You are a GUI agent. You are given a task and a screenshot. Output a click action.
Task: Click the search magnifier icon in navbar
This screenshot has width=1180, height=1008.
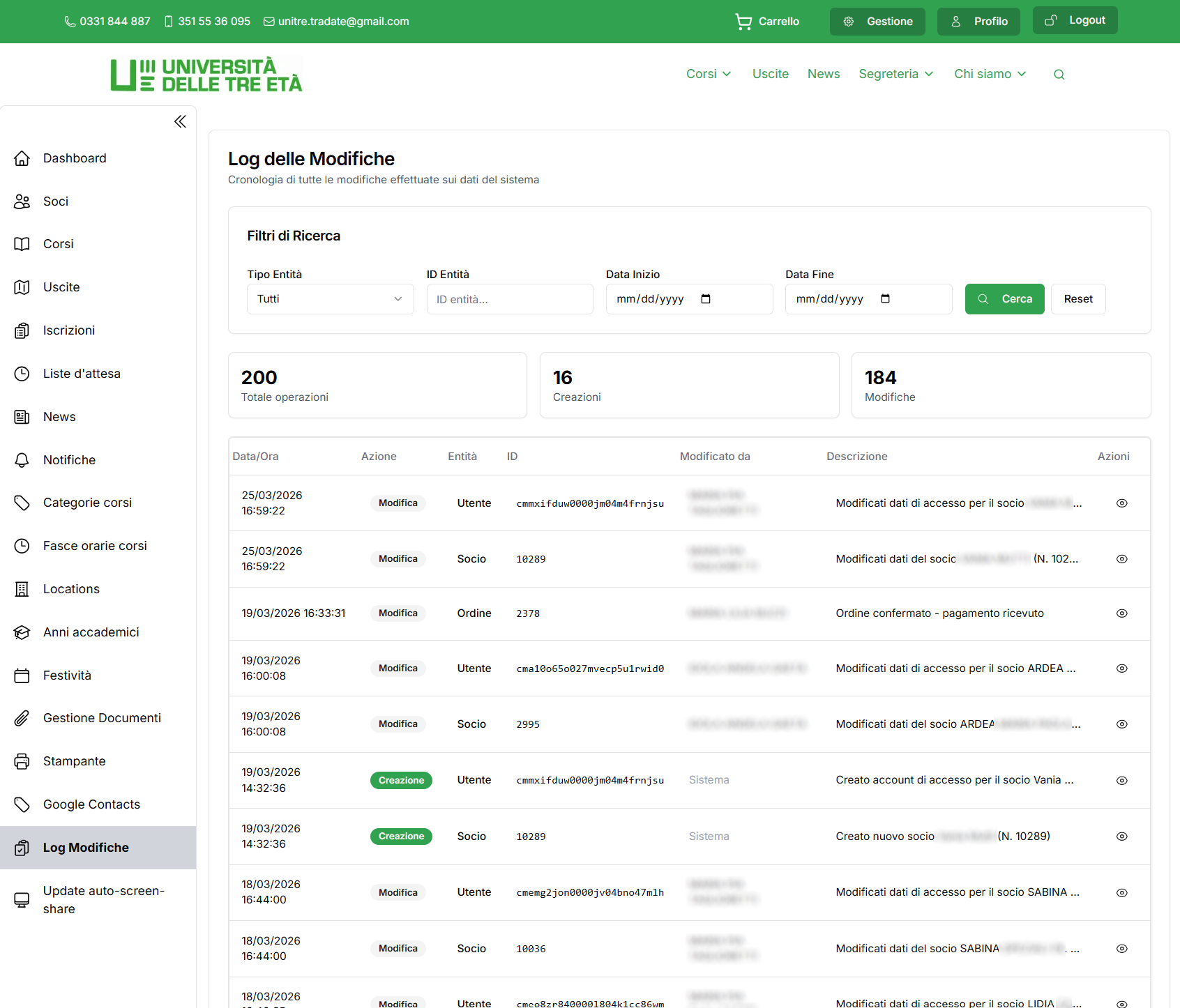(x=1059, y=75)
